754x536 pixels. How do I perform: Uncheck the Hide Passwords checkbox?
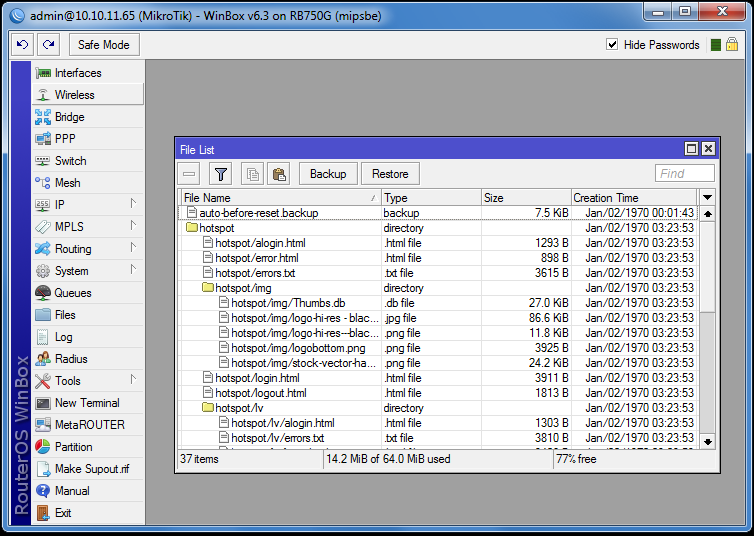tap(612, 45)
